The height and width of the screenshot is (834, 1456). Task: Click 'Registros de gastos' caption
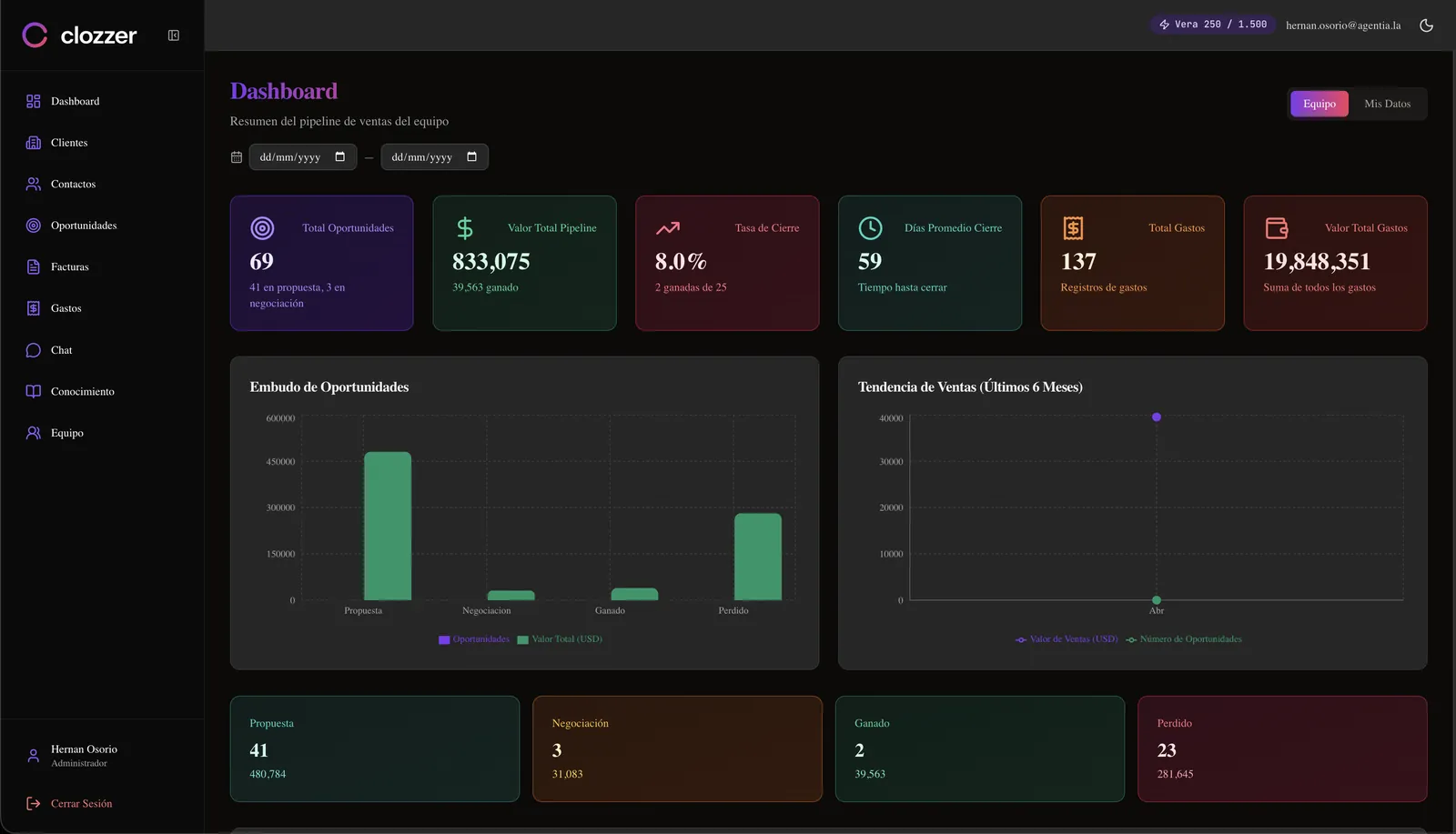pos(1104,287)
